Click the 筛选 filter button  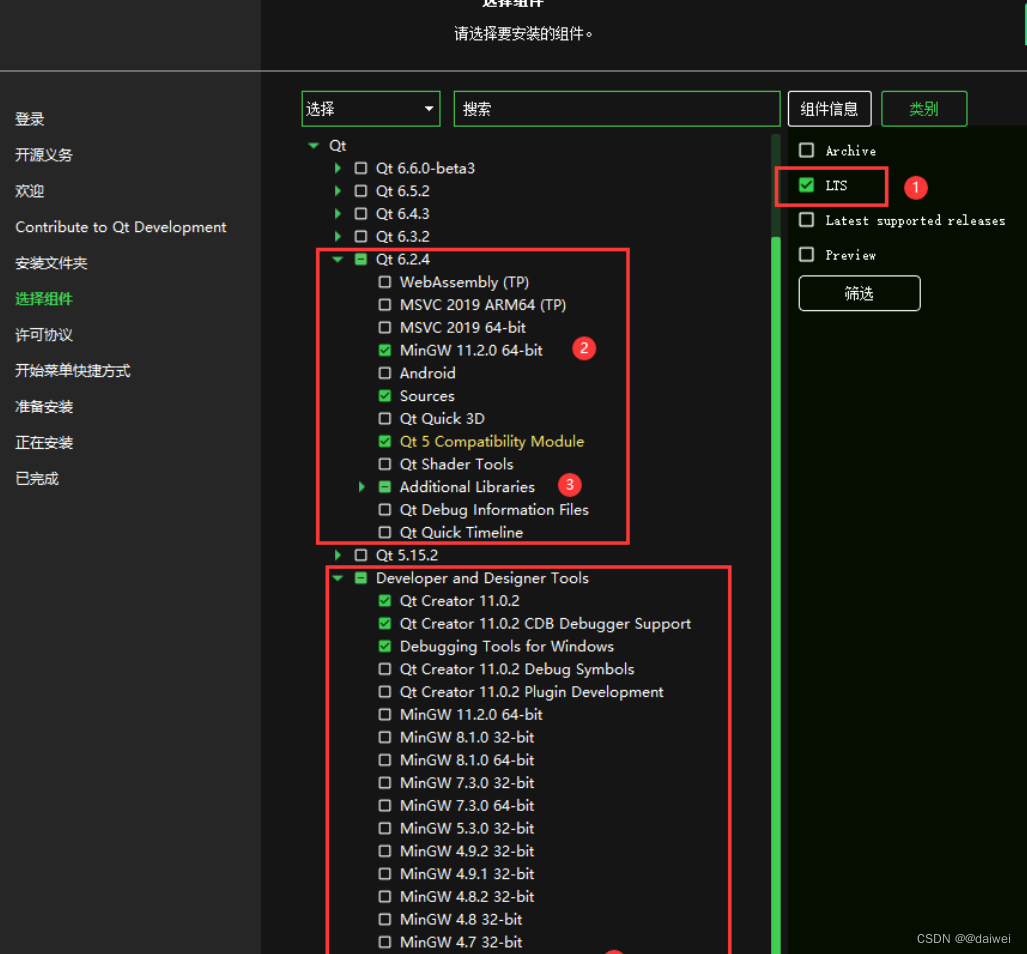(859, 293)
